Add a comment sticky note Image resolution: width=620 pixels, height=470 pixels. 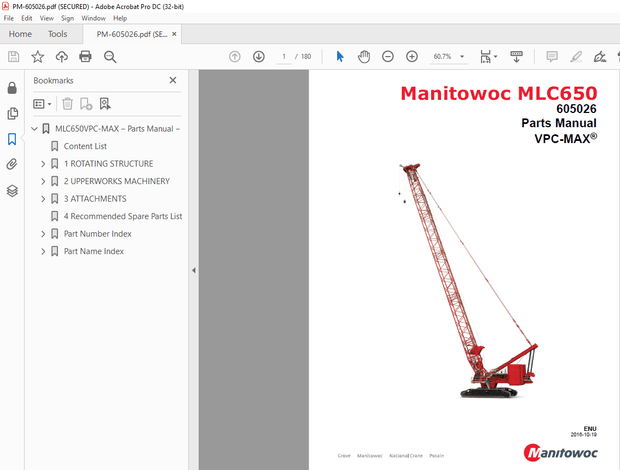pos(552,57)
